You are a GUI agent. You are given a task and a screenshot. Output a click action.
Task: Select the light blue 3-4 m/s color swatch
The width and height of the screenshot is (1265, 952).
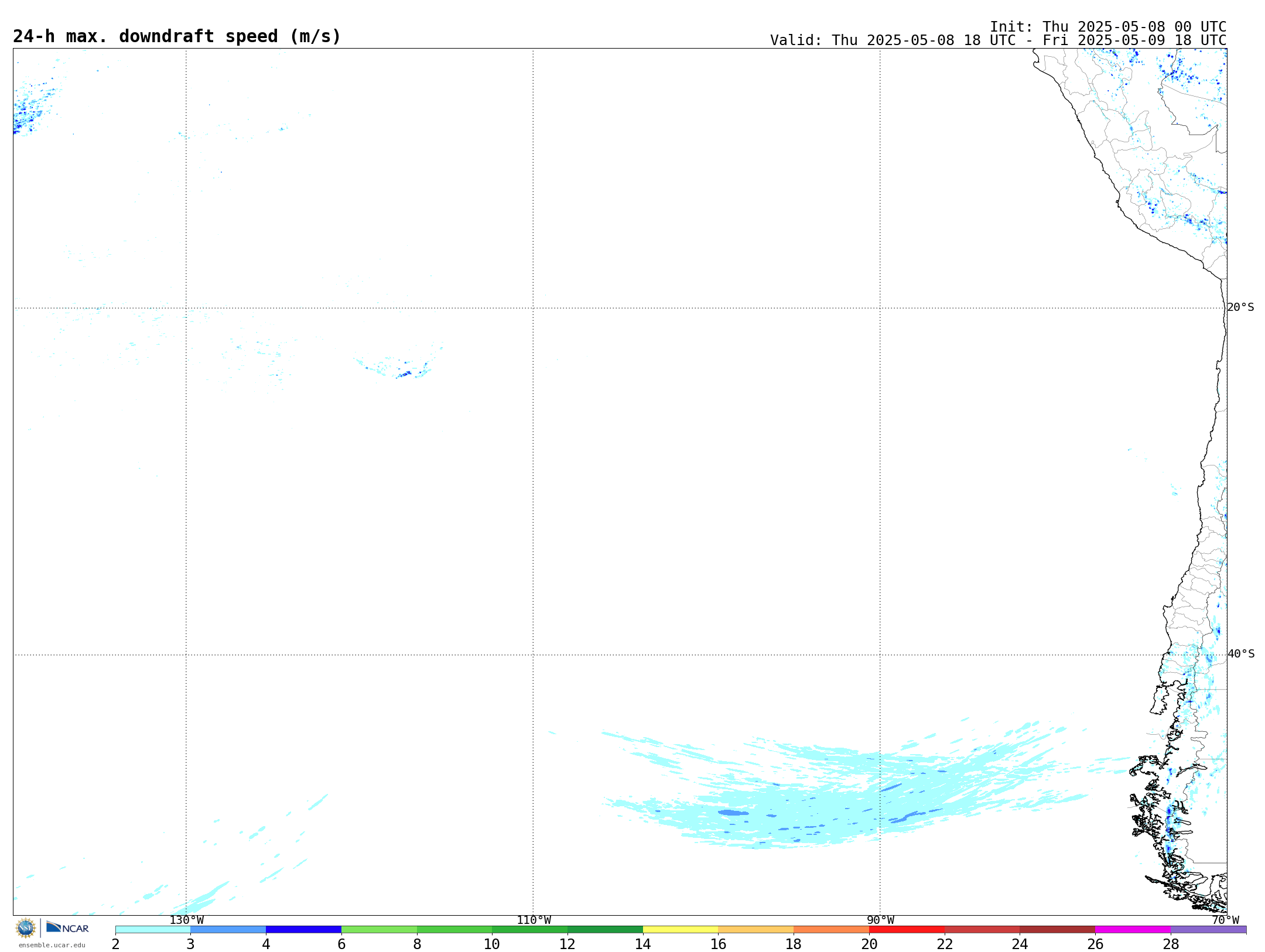click(x=228, y=930)
